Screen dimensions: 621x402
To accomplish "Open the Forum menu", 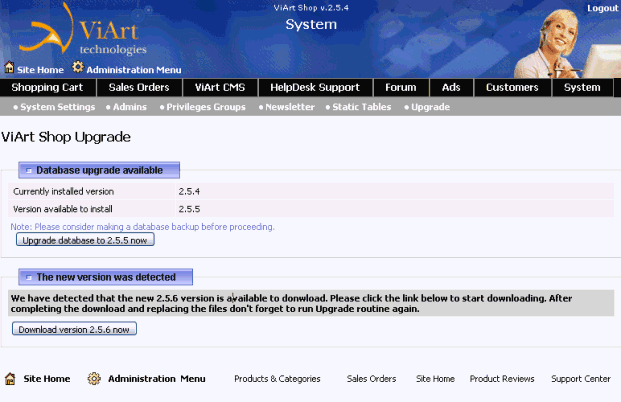I will pyautogui.click(x=401, y=87).
